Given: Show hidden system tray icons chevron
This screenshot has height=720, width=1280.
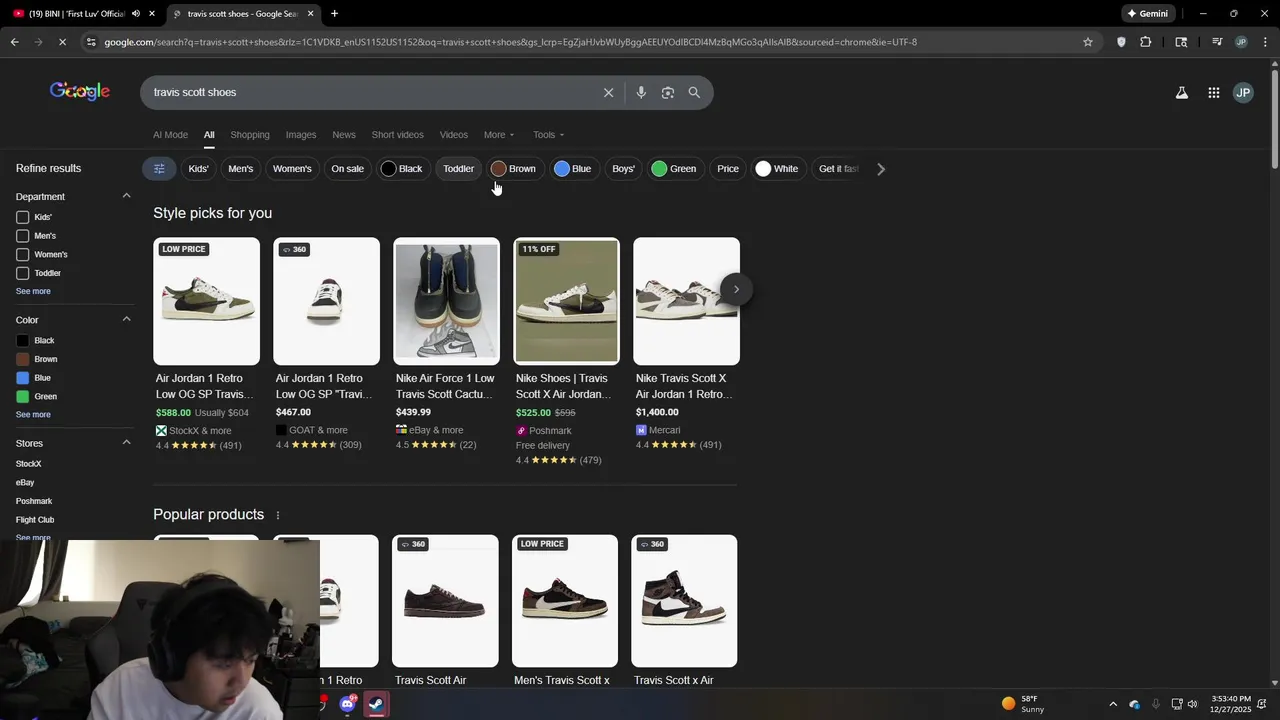Looking at the screenshot, I should pos(1112,704).
